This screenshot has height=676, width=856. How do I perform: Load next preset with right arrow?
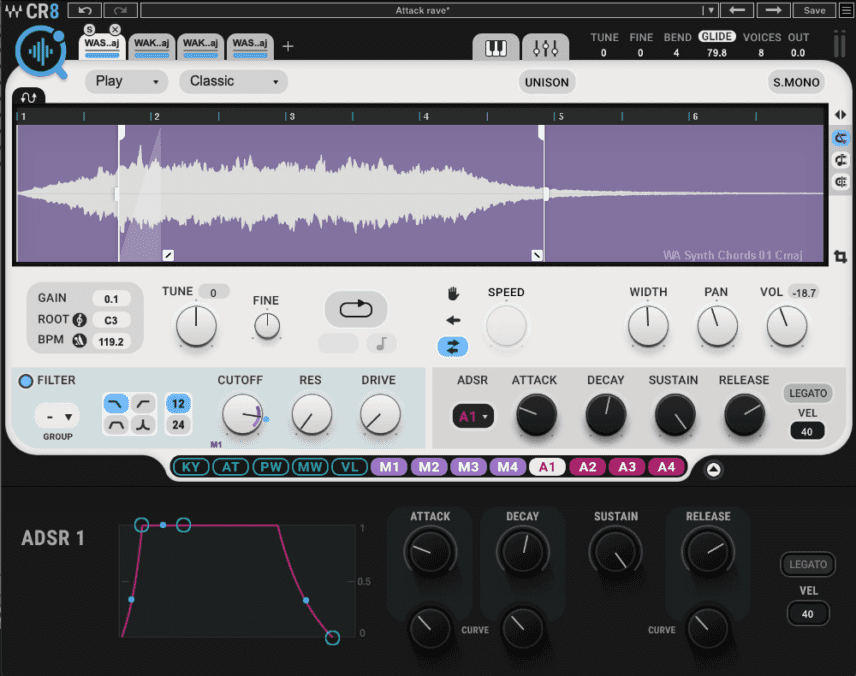(x=773, y=10)
